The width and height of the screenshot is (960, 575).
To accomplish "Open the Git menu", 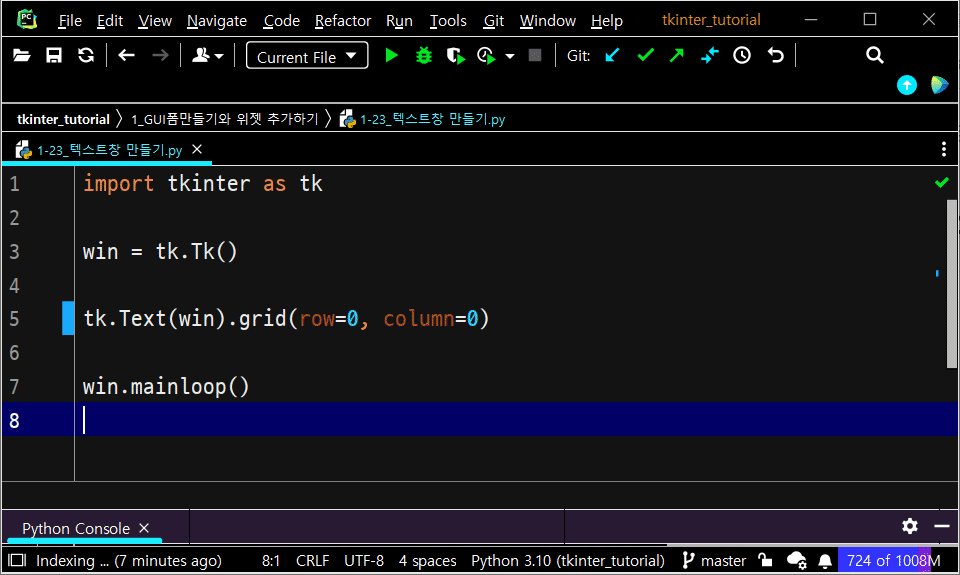I will coord(493,21).
